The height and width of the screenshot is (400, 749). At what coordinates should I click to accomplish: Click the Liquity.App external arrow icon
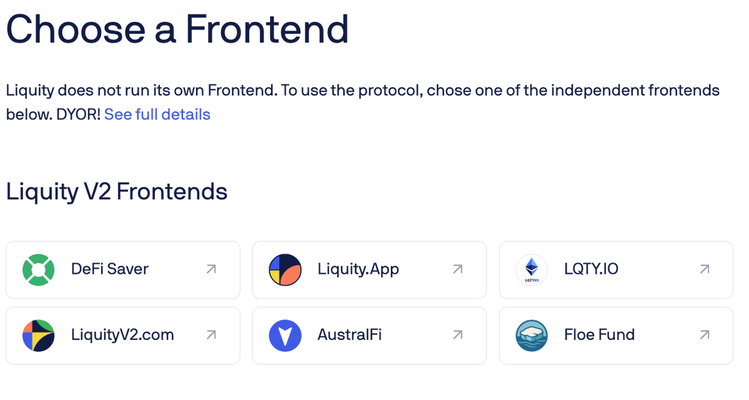click(458, 269)
